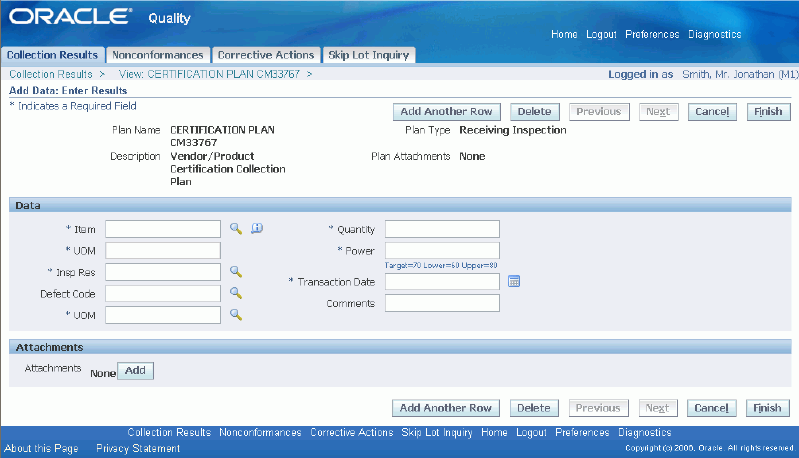Click the bottom Add Another Row button
This screenshot has height=458, width=799.
point(445,408)
